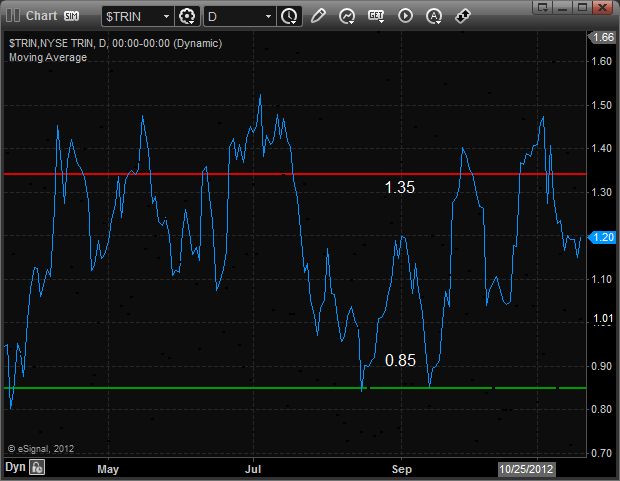Screen dimensions: 620x481
Task: Click the blue 1.20 current price marker
Action: 601,237
